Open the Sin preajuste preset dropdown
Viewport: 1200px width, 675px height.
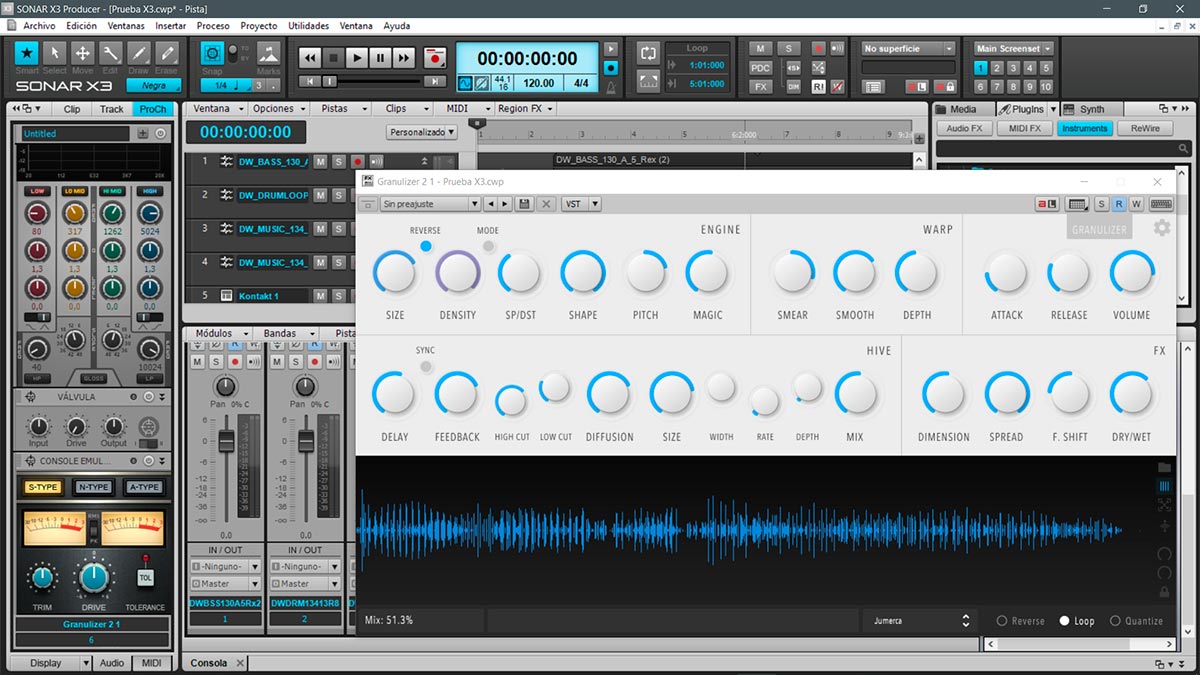pos(430,204)
